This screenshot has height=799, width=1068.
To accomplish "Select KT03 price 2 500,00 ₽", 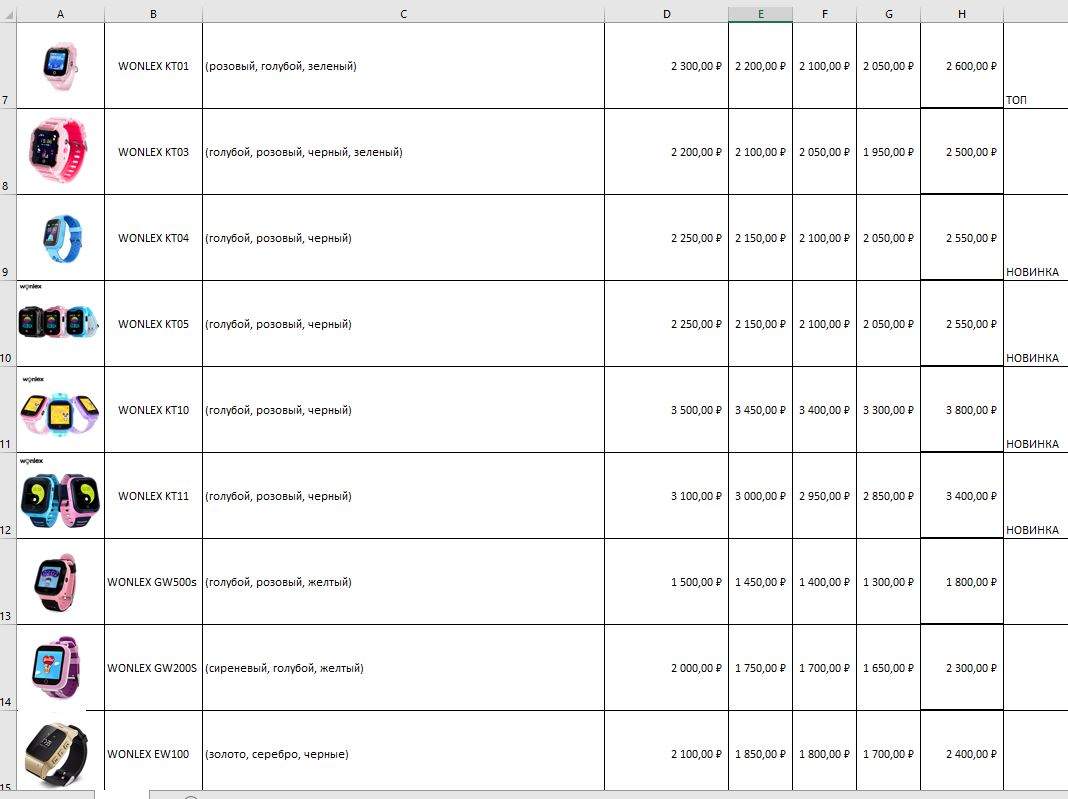I will point(962,152).
